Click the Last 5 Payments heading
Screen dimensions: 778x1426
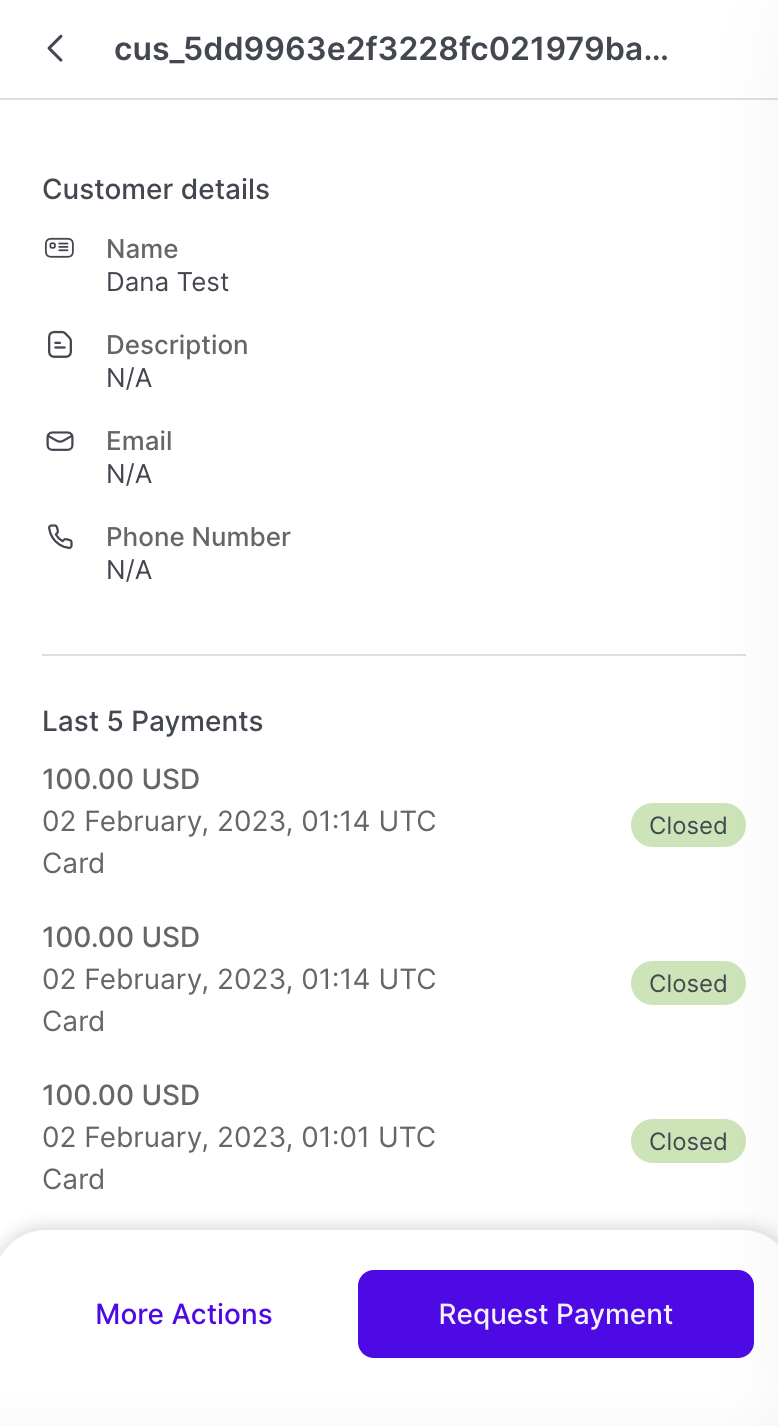coord(153,722)
